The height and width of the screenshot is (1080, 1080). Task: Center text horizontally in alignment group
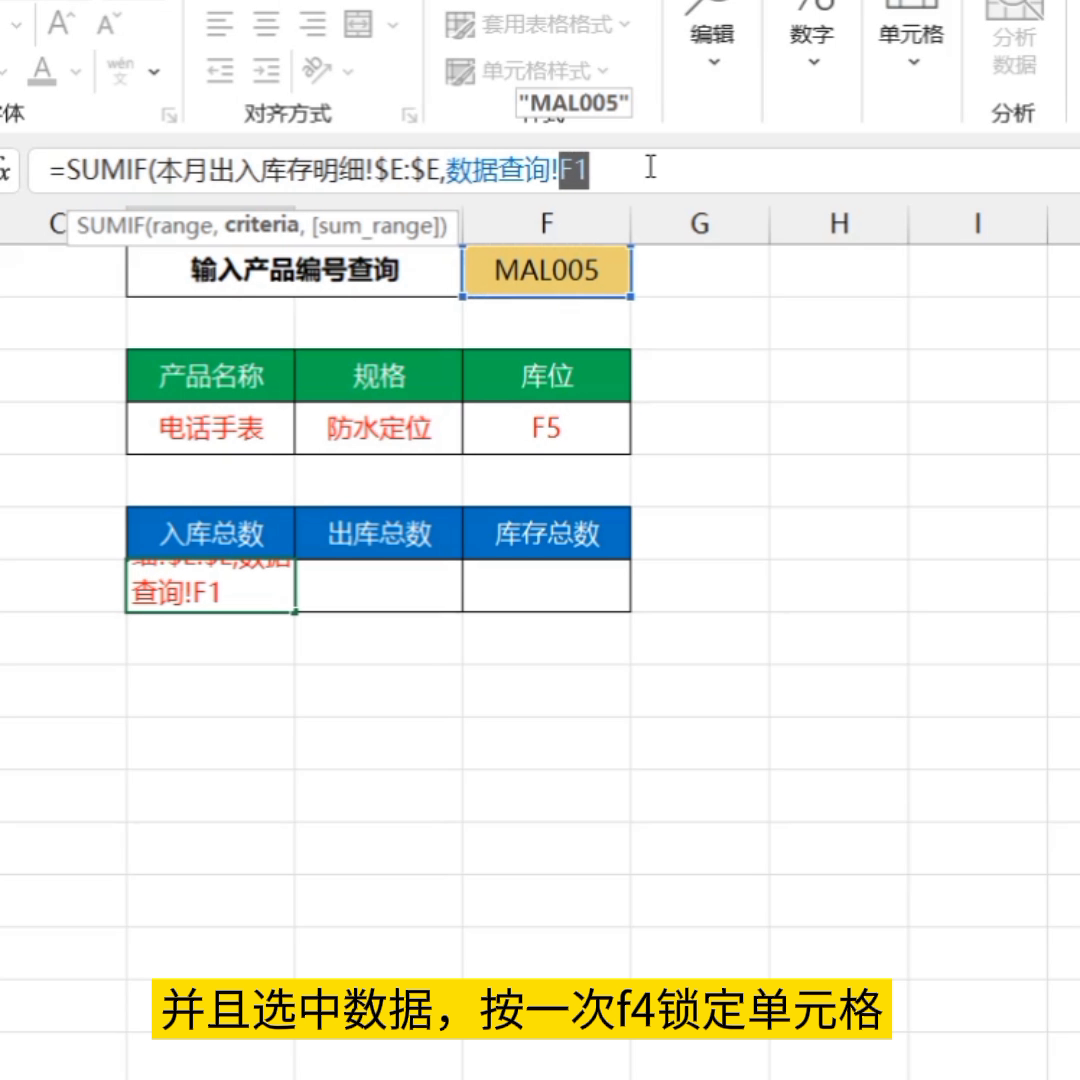click(x=266, y=25)
